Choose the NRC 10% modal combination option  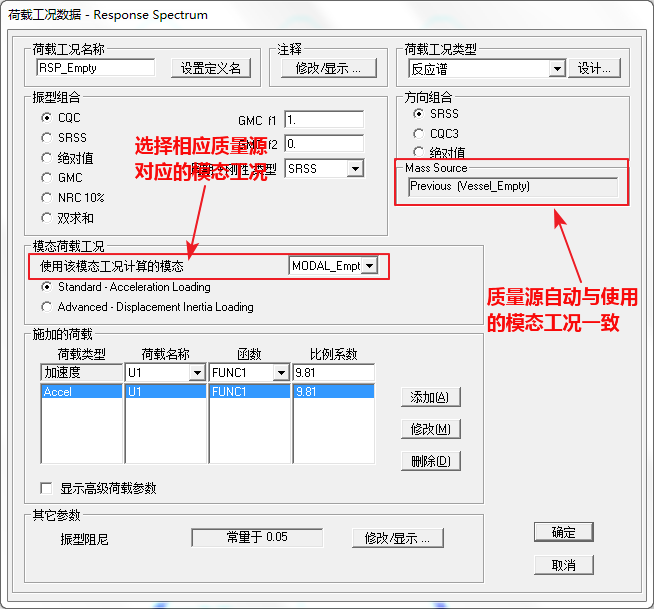coord(47,198)
